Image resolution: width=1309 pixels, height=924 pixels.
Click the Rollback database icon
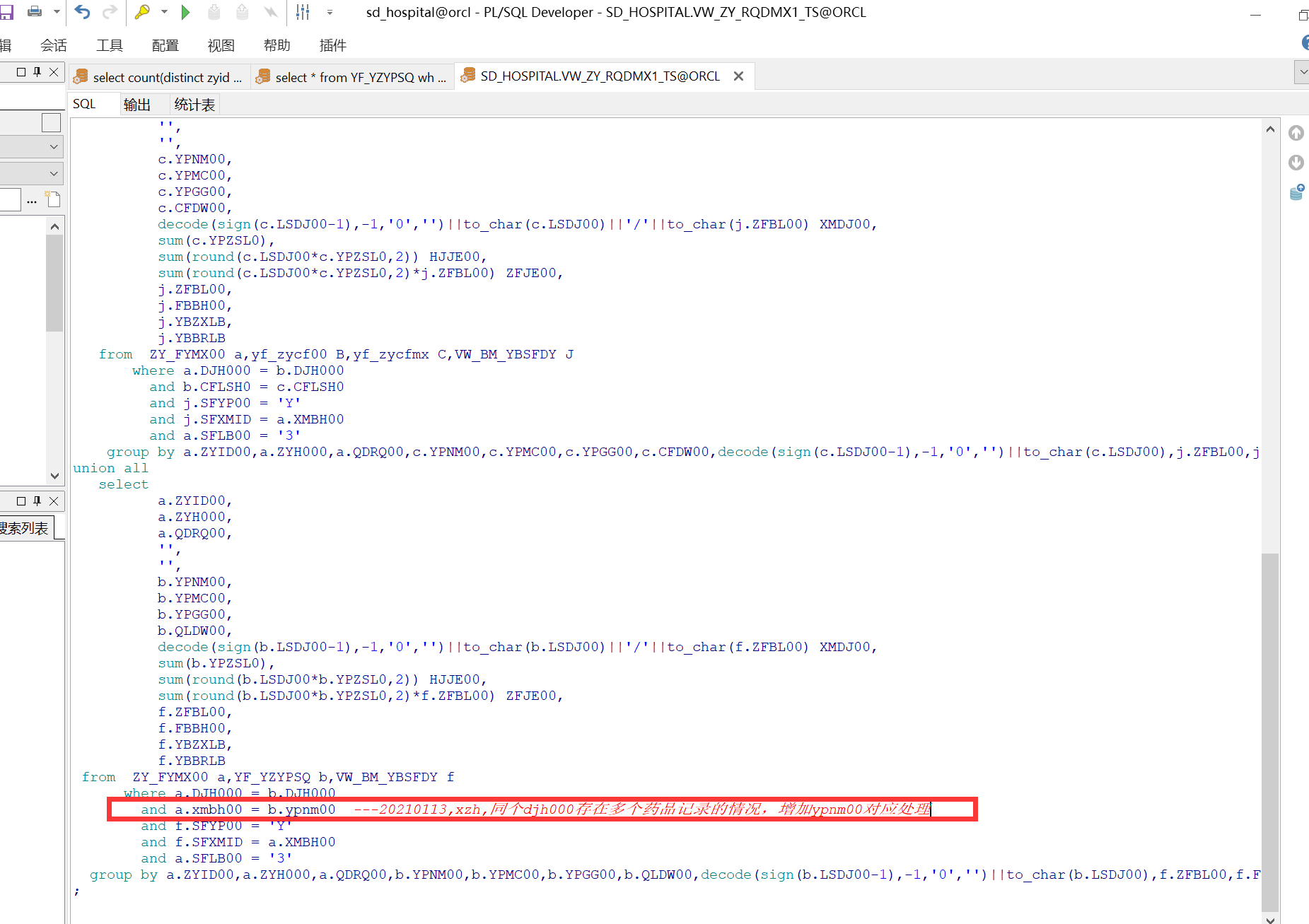(x=242, y=12)
